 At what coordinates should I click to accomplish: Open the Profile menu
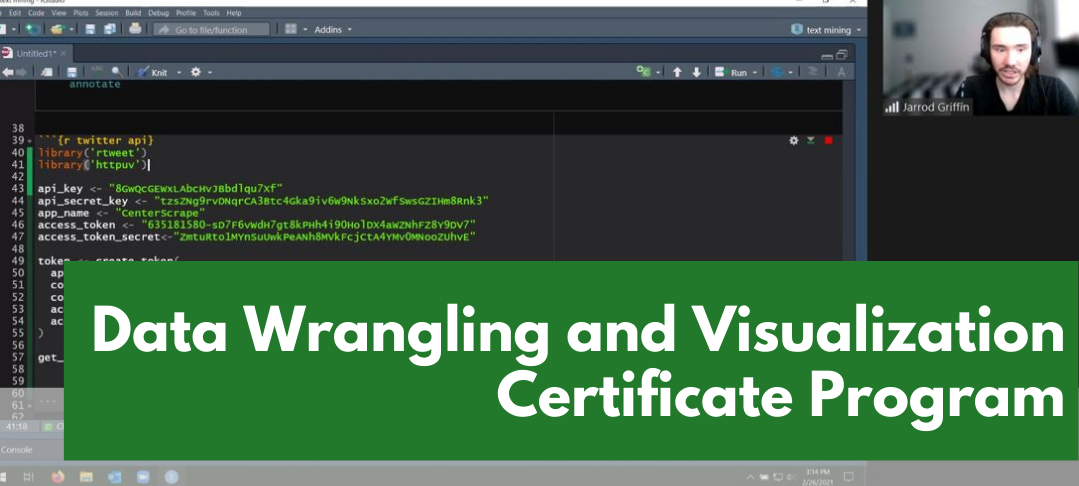click(186, 12)
